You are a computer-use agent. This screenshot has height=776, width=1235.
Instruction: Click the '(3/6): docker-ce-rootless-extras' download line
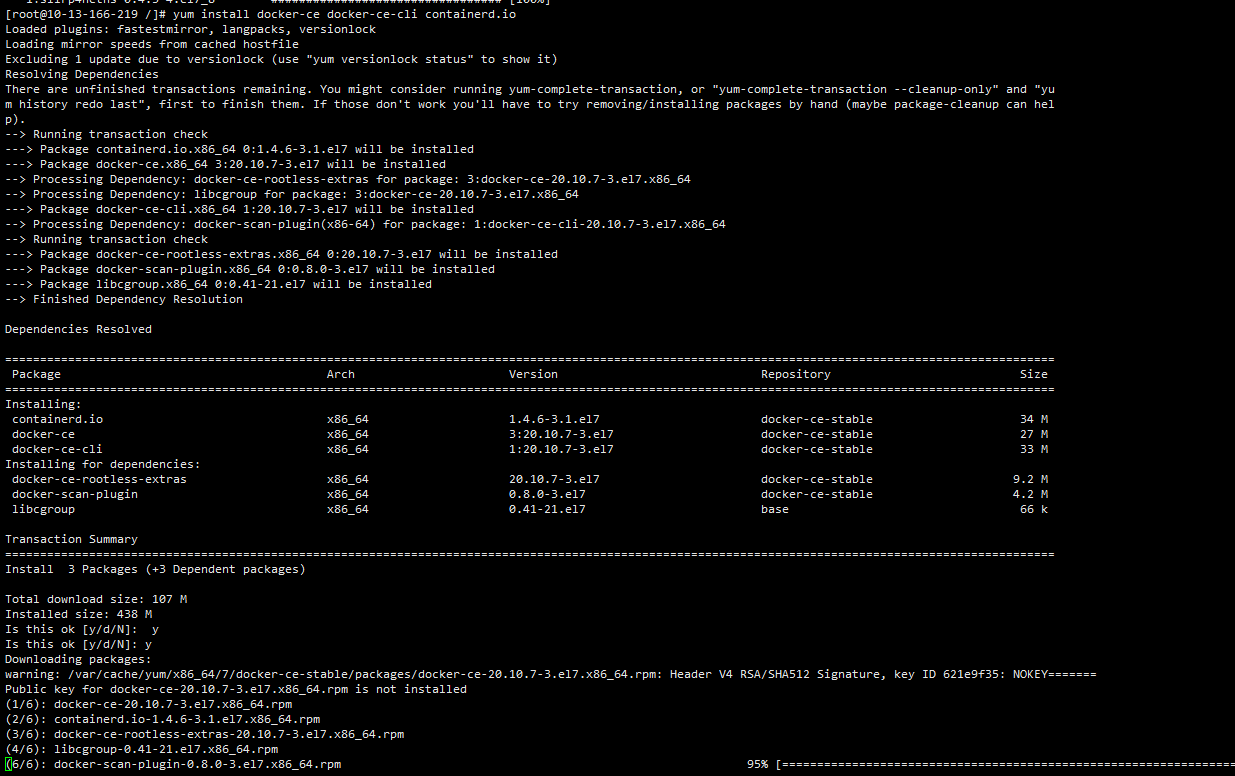tap(204, 734)
